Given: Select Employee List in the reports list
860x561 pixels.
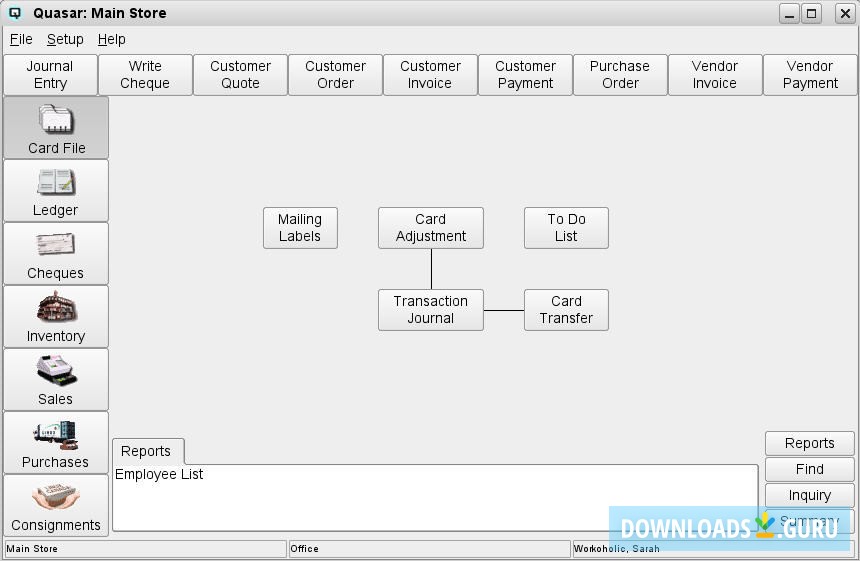Looking at the screenshot, I should pyautogui.click(x=159, y=474).
